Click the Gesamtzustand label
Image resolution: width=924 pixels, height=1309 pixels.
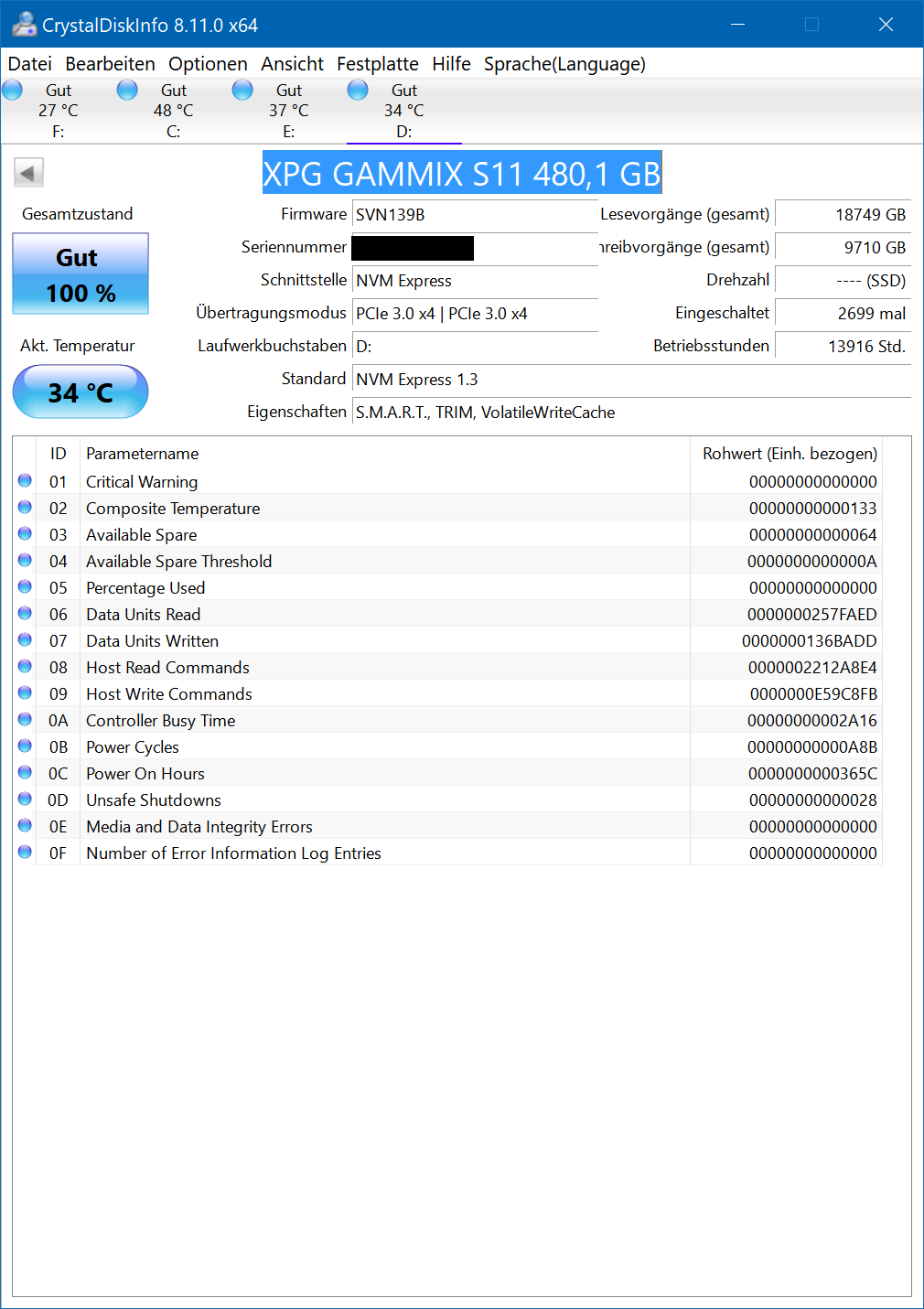[x=78, y=214]
